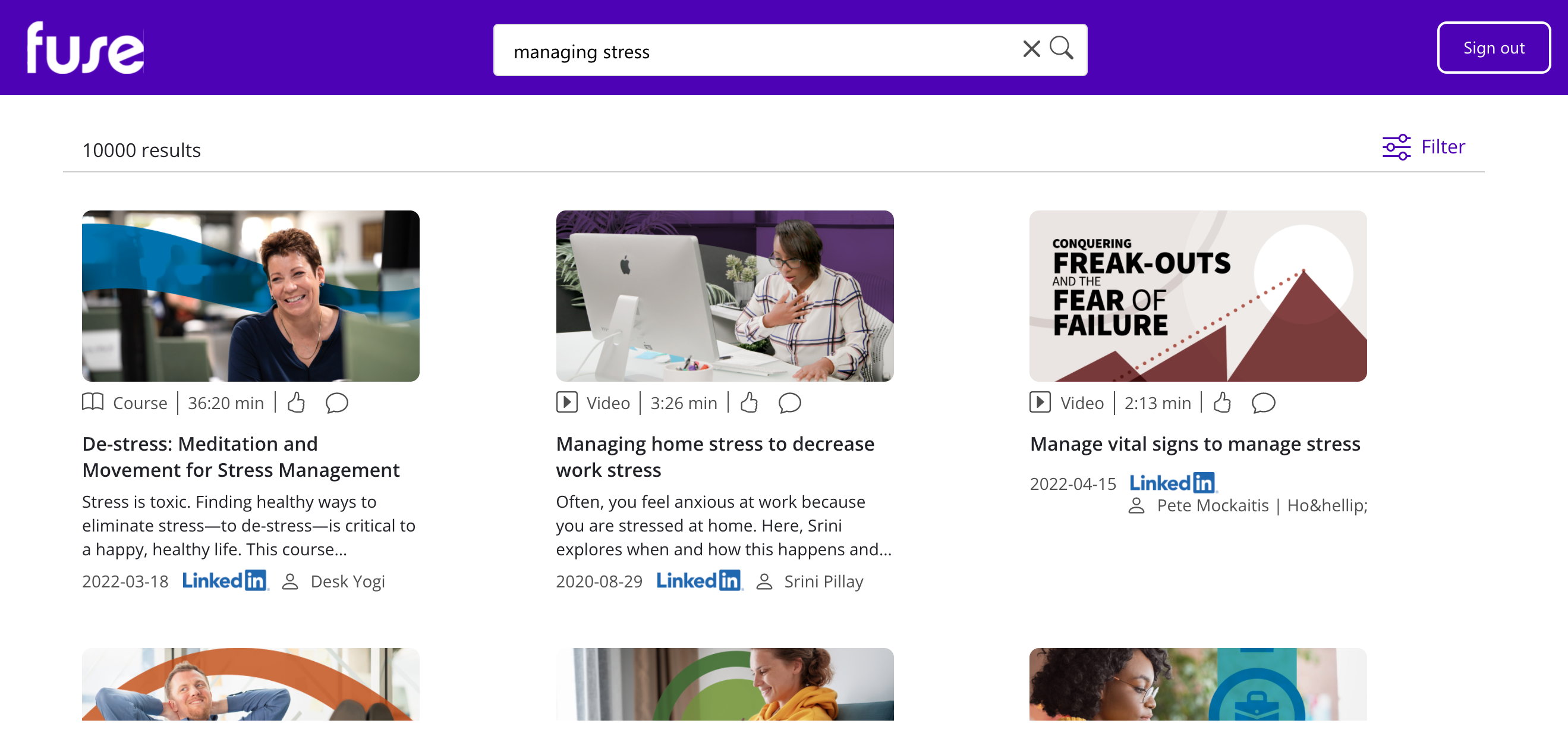Screen dimensions: 1568x742
Task: Open Manage vital signs to manage stress
Action: tap(1194, 444)
